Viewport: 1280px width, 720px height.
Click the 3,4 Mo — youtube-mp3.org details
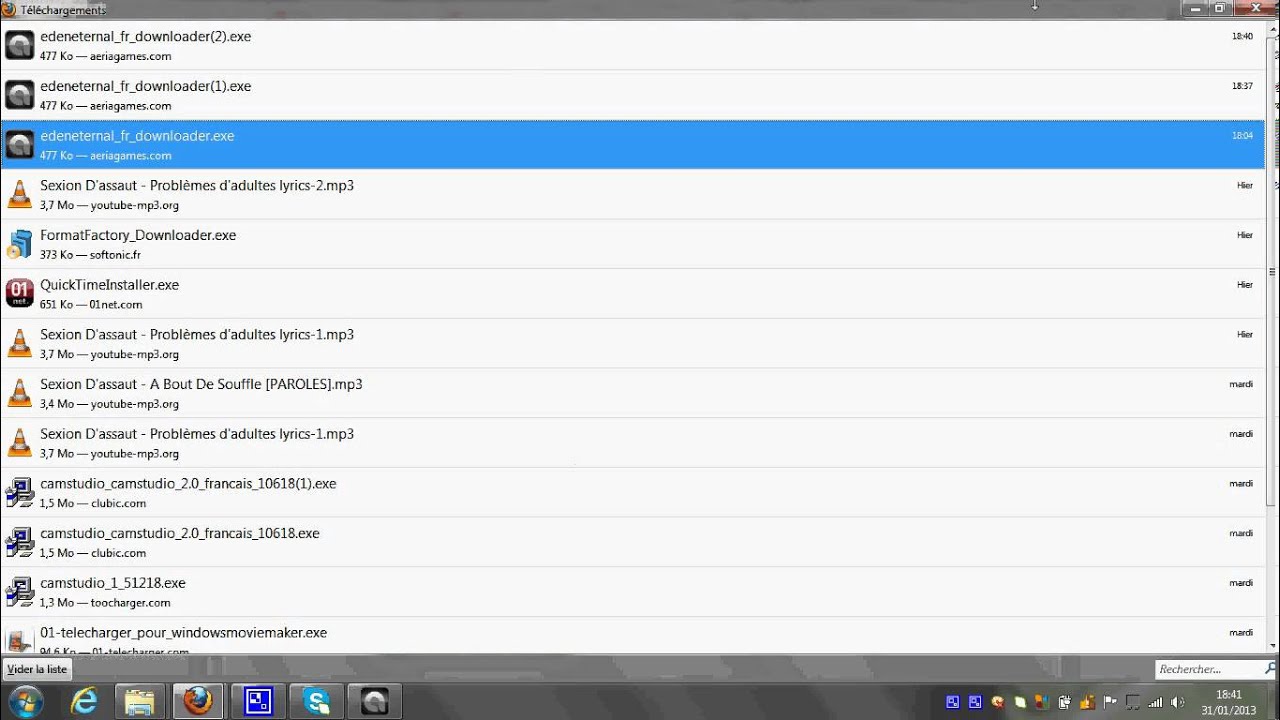109,404
